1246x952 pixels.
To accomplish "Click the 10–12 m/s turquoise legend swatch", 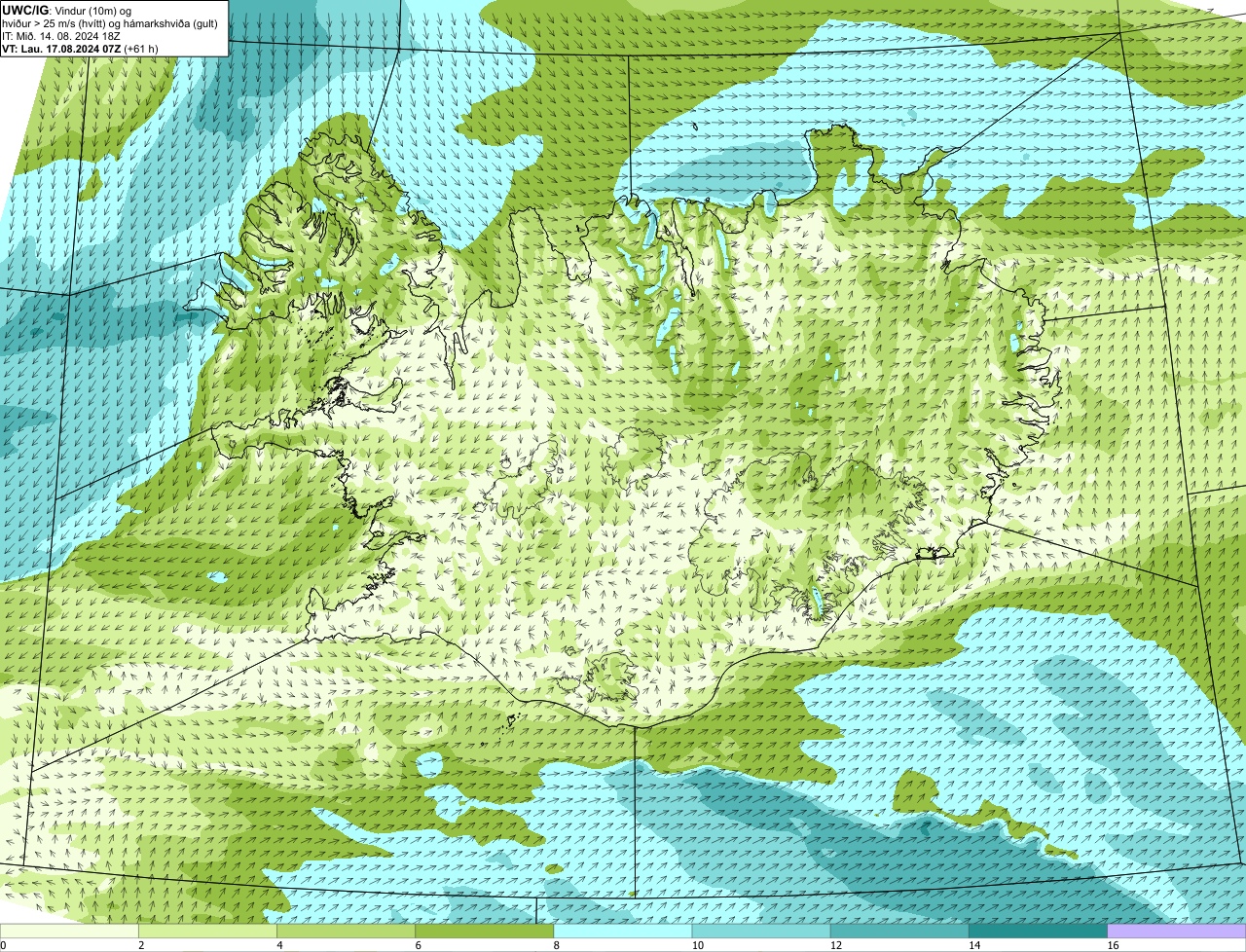I will click(761, 932).
